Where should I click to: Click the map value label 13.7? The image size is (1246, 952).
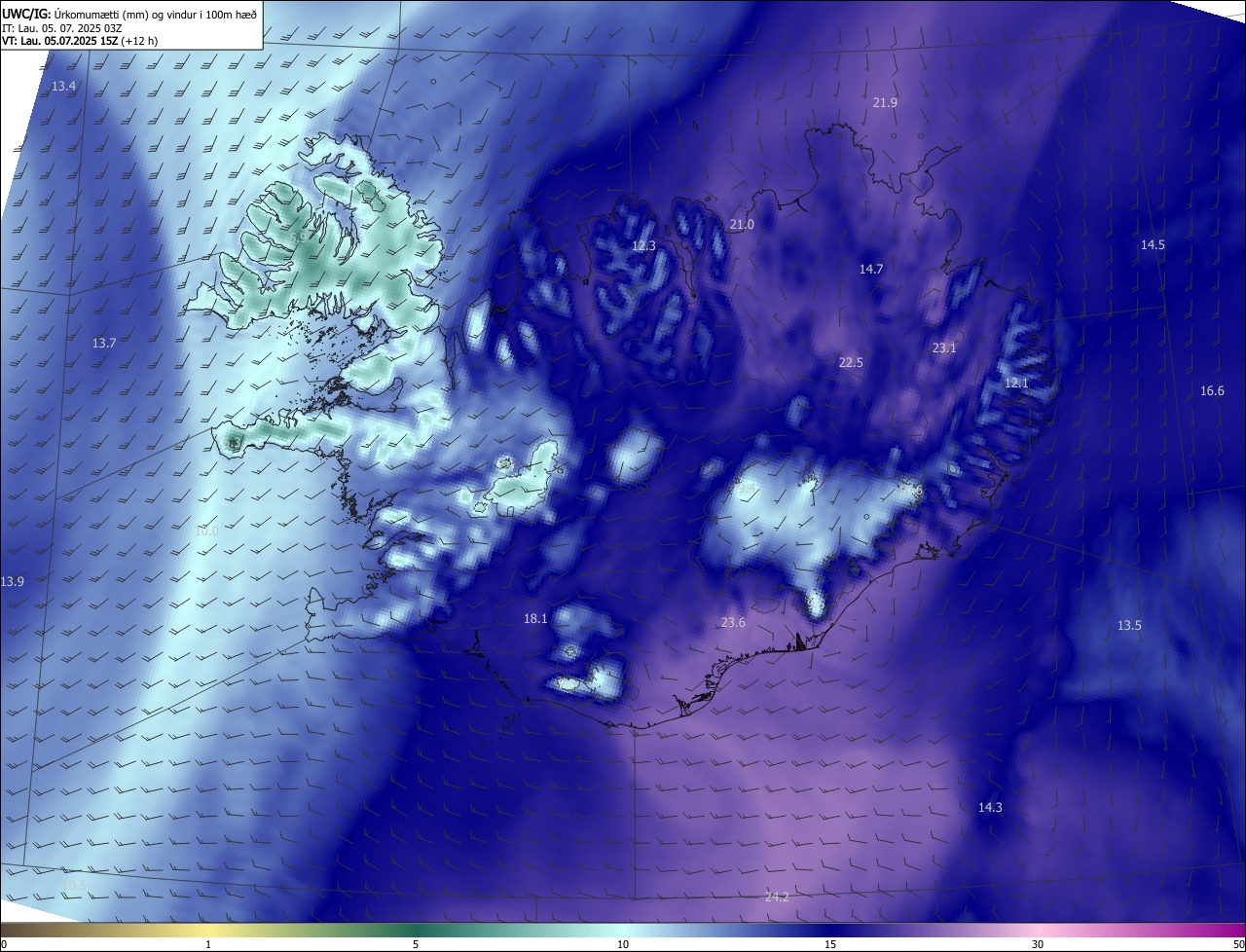click(x=104, y=344)
